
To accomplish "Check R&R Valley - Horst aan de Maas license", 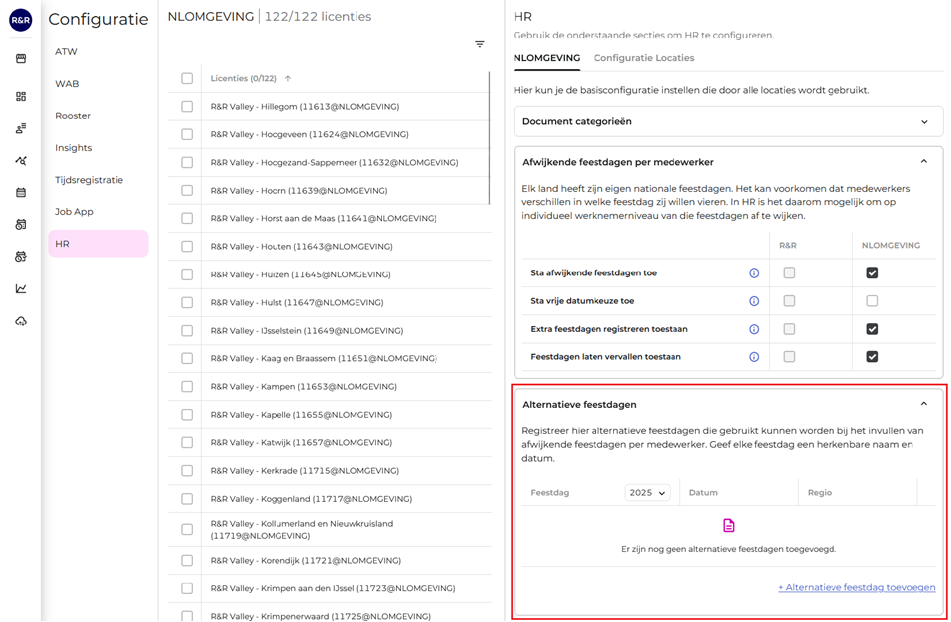I will (x=187, y=218).
